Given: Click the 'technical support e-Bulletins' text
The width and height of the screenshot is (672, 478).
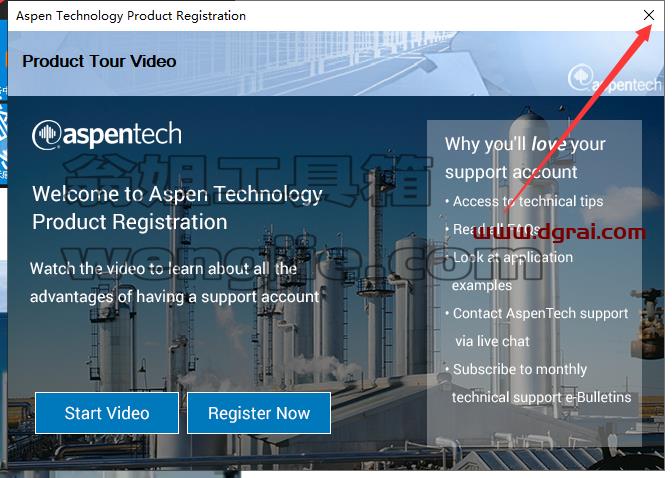Looking at the screenshot, I should pyautogui.click(x=541, y=397).
